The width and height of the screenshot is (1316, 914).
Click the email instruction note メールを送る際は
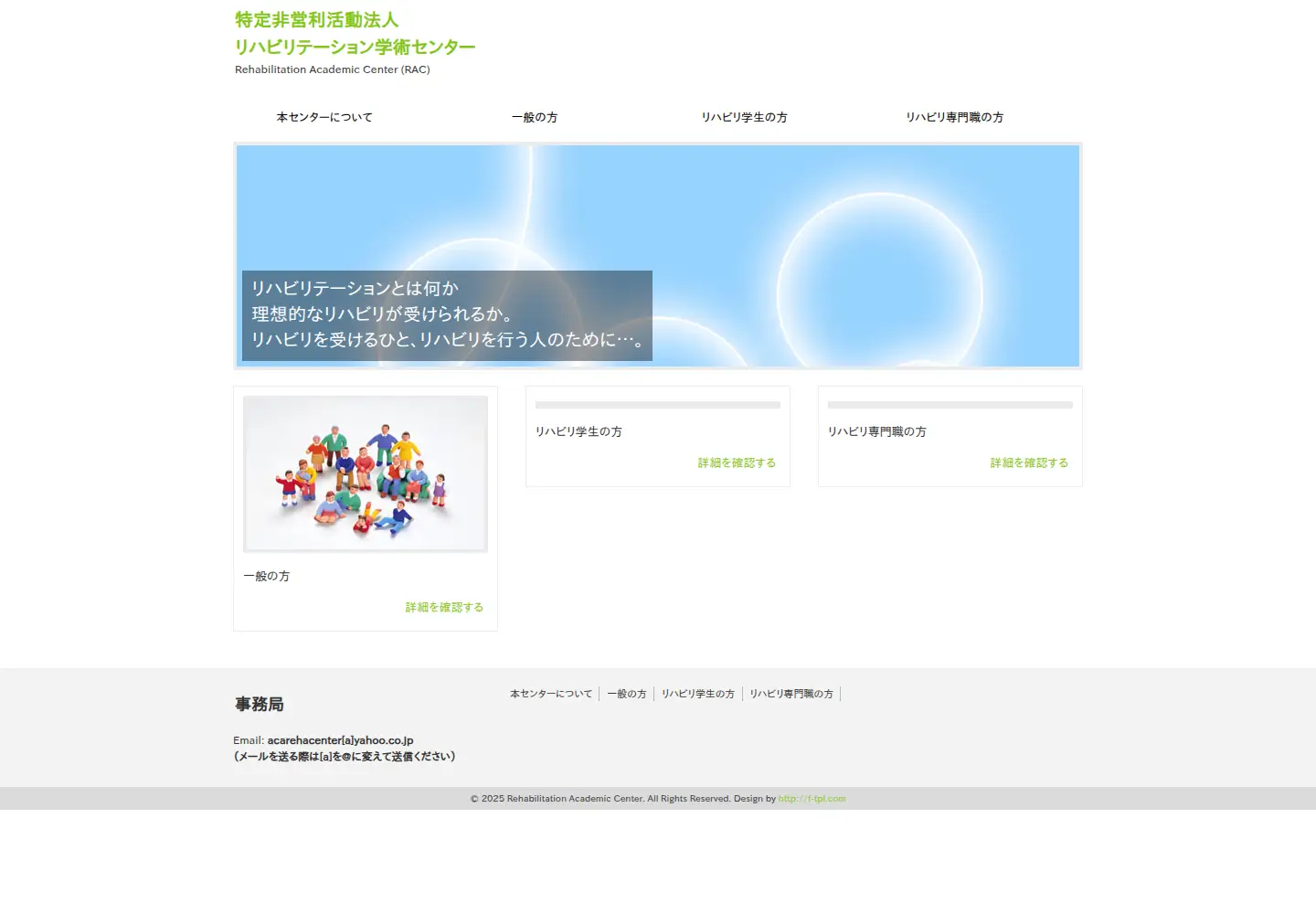(345, 756)
